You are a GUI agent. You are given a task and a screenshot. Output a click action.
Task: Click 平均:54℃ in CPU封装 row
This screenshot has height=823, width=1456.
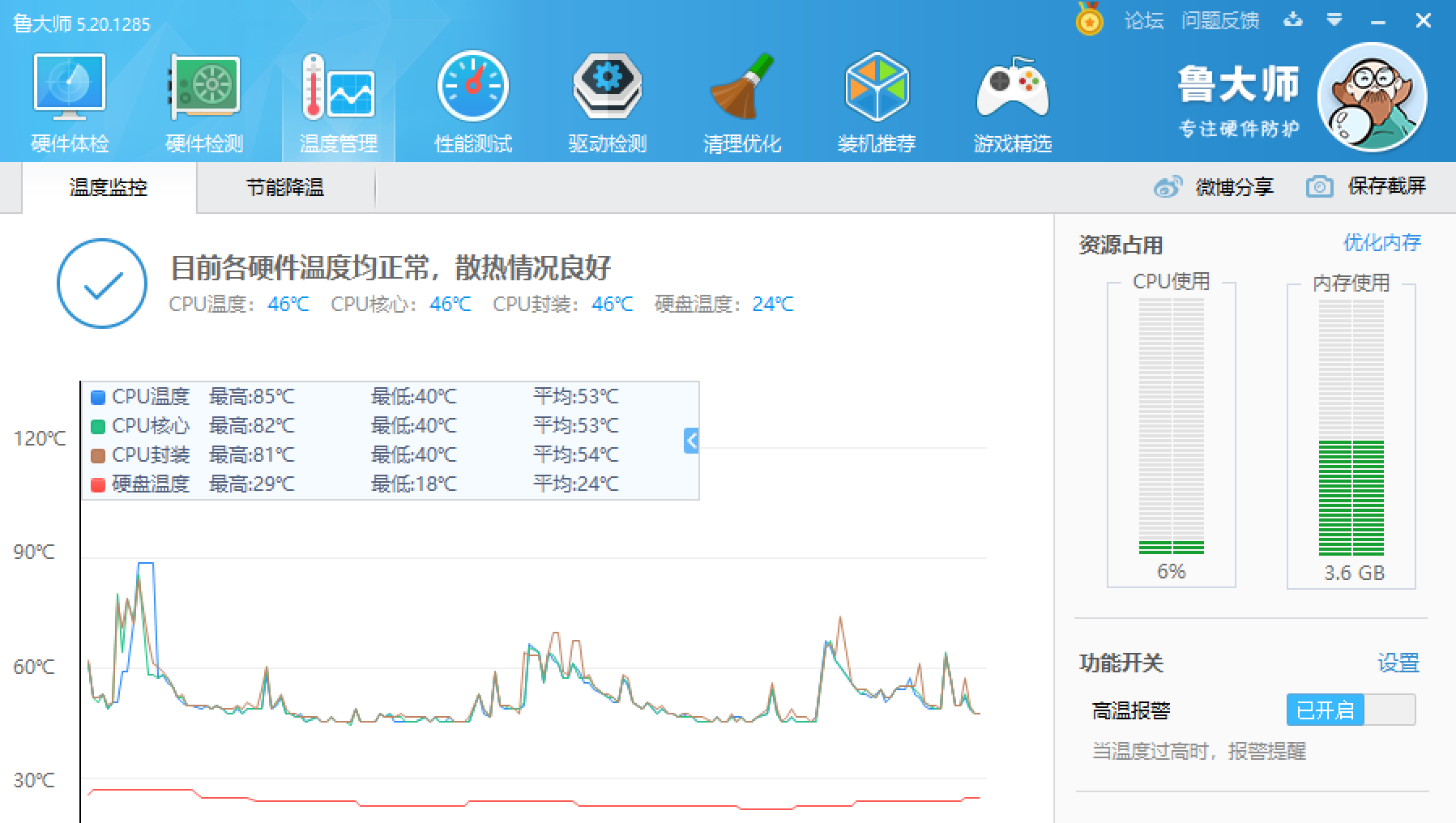click(576, 455)
